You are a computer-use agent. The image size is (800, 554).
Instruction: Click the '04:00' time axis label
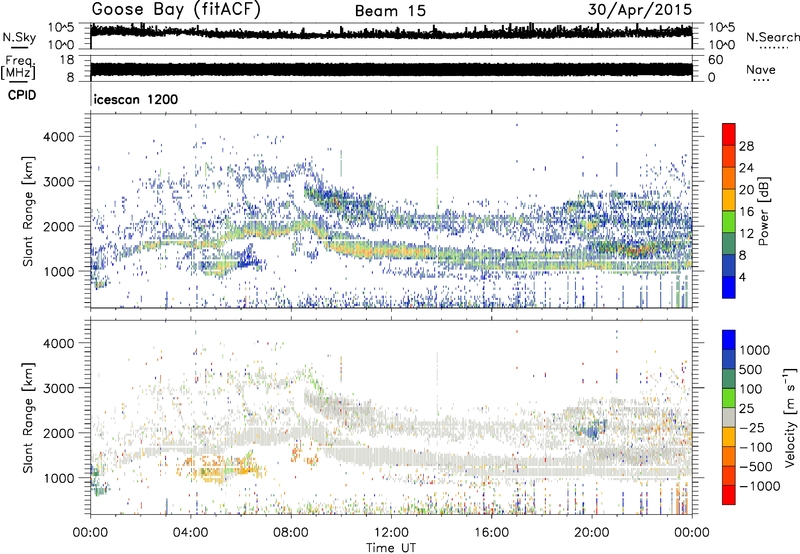pos(191,533)
